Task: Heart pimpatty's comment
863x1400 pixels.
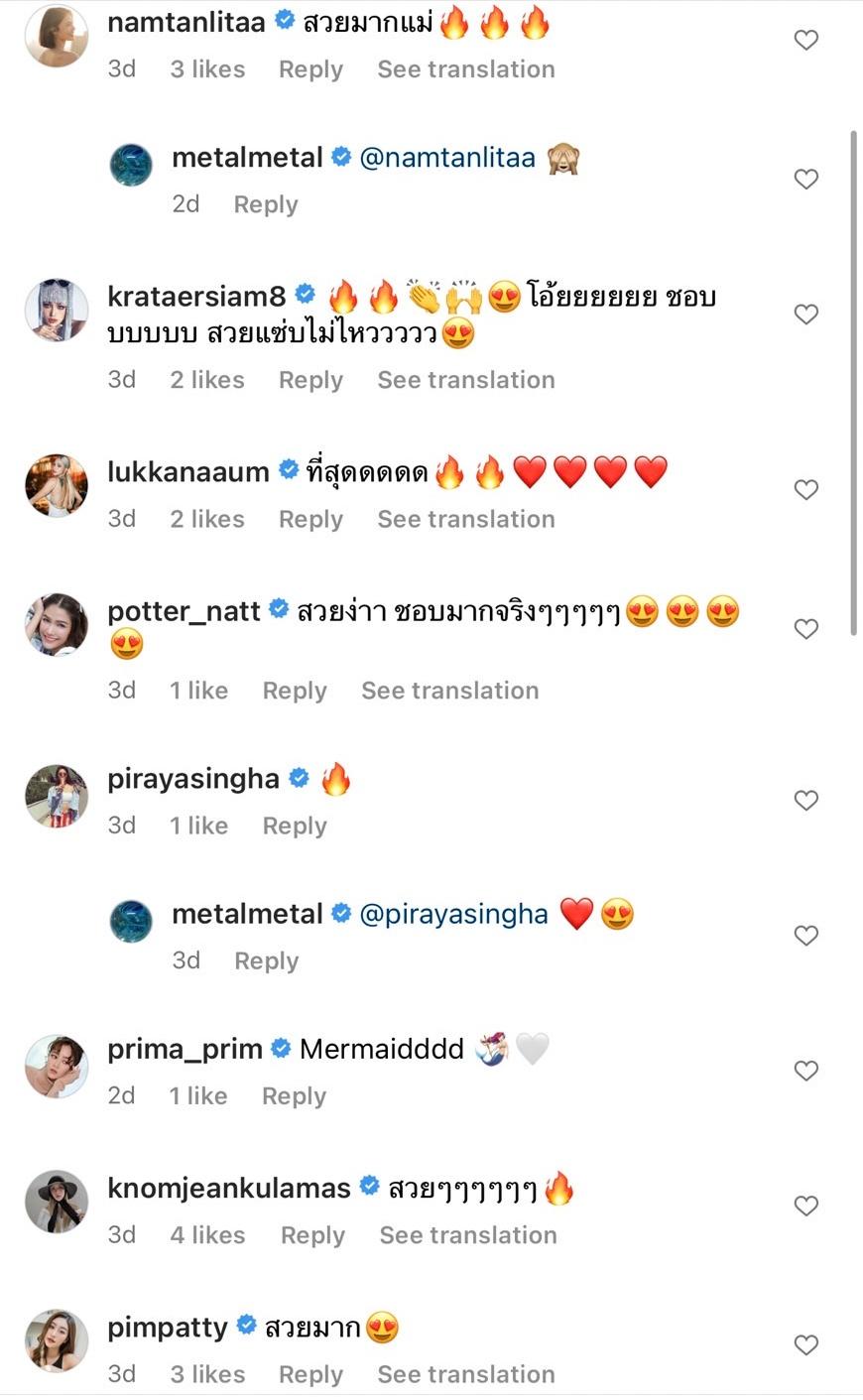Action: [x=806, y=1344]
